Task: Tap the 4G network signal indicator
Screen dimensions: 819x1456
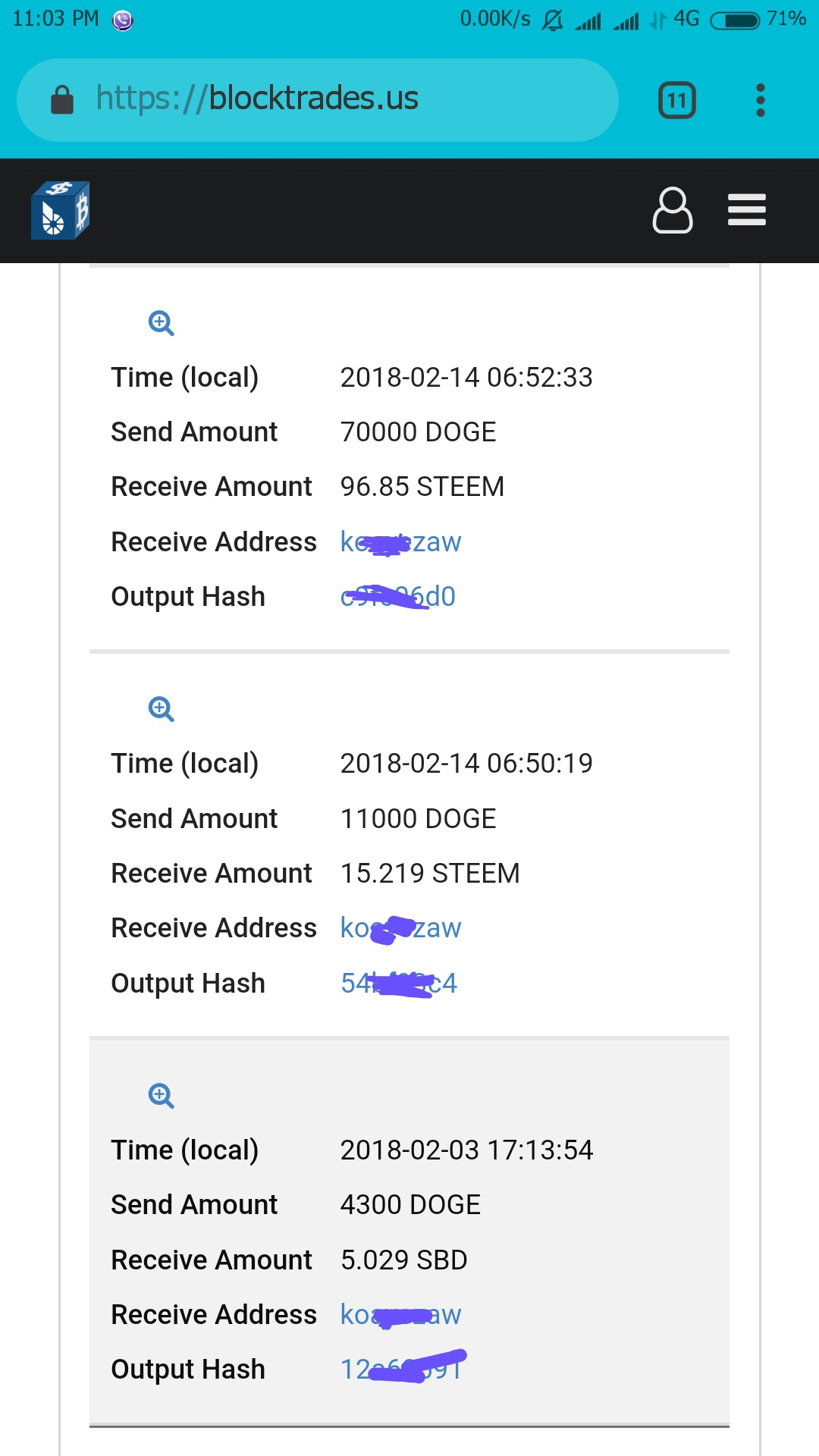Action: (x=686, y=19)
